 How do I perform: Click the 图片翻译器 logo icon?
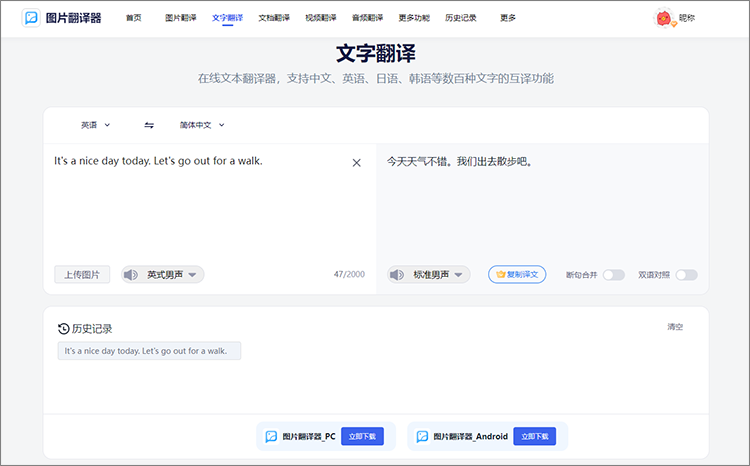click(31, 18)
